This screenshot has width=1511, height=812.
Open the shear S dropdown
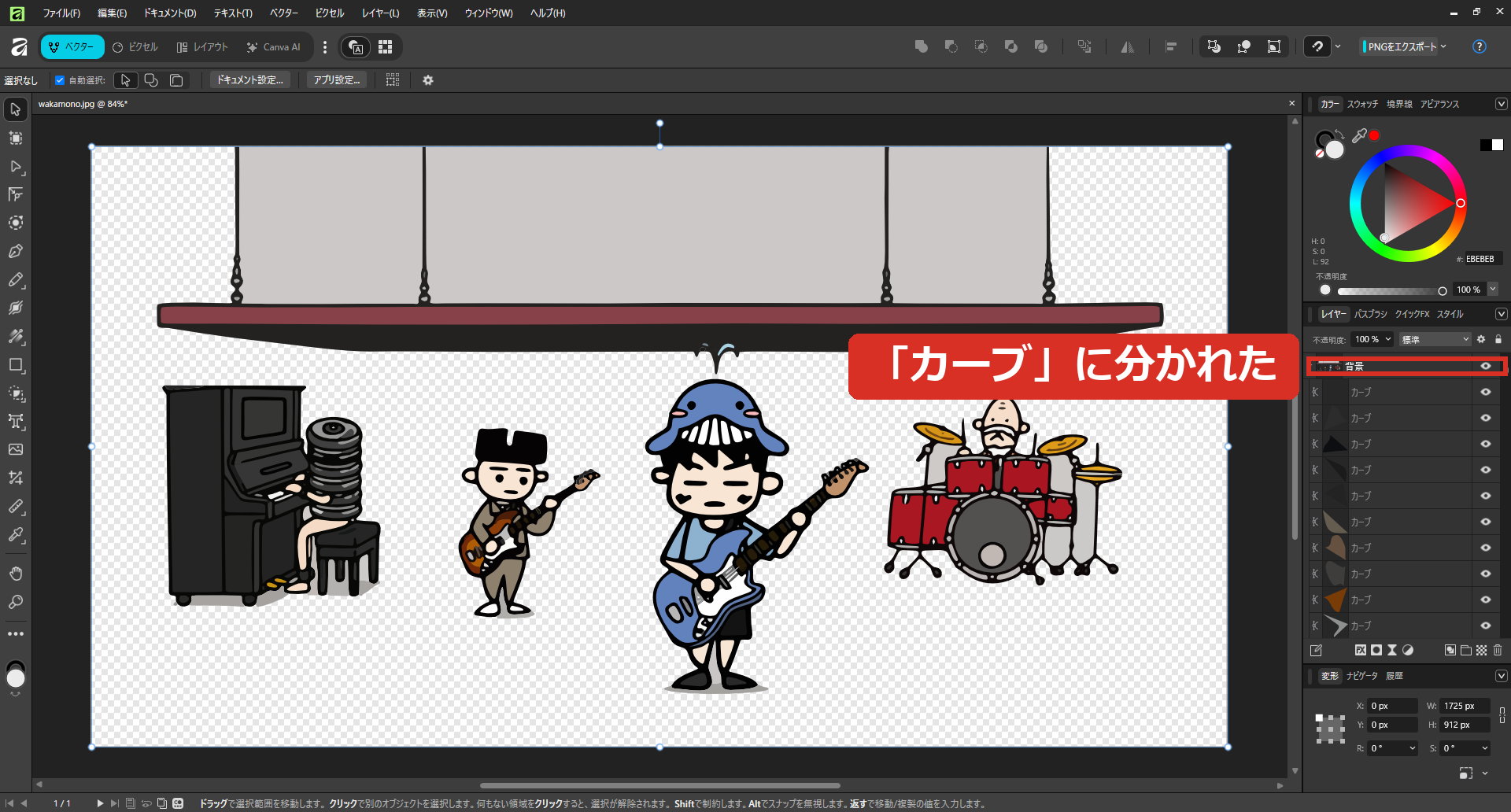pyautogui.click(x=1484, y=748)
